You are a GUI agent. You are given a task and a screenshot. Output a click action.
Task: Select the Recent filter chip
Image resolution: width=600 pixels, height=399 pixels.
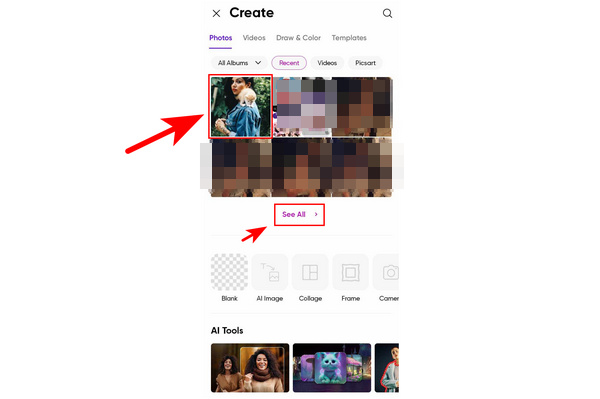tap(289, 63)
